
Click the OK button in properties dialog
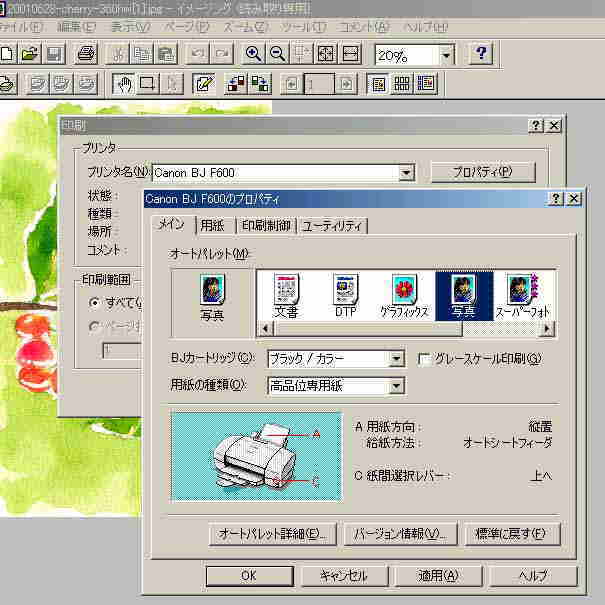point(248,575)
